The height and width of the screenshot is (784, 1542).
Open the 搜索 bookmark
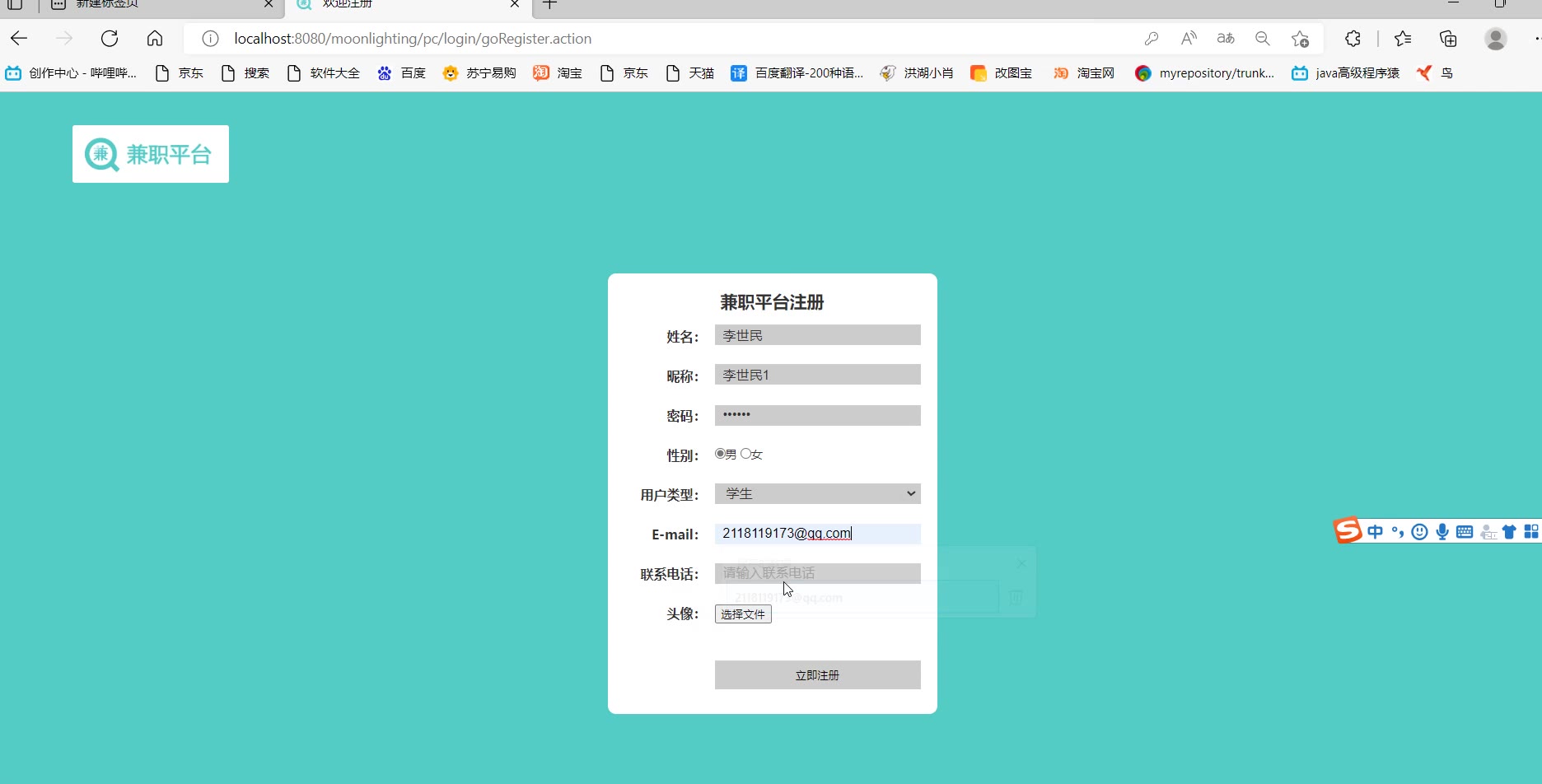tap(245, 73)
